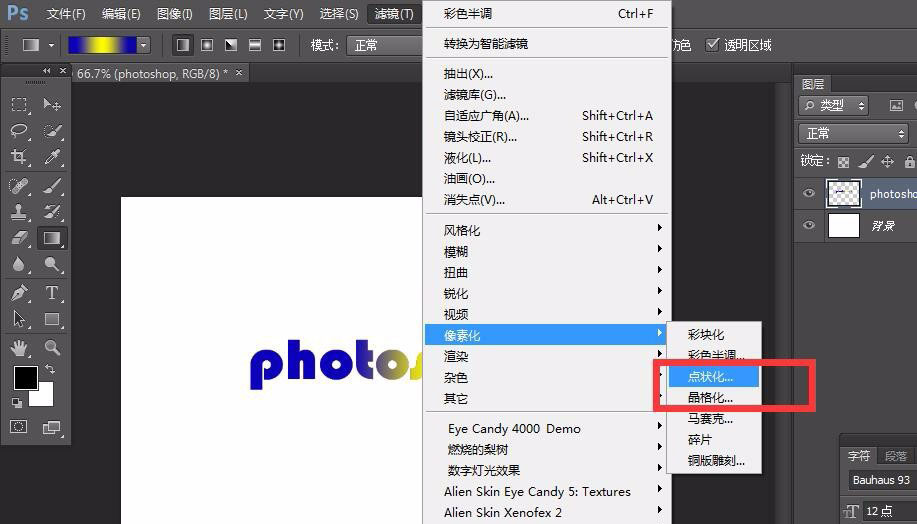Choose reflected gradient style

click(255, 44)
